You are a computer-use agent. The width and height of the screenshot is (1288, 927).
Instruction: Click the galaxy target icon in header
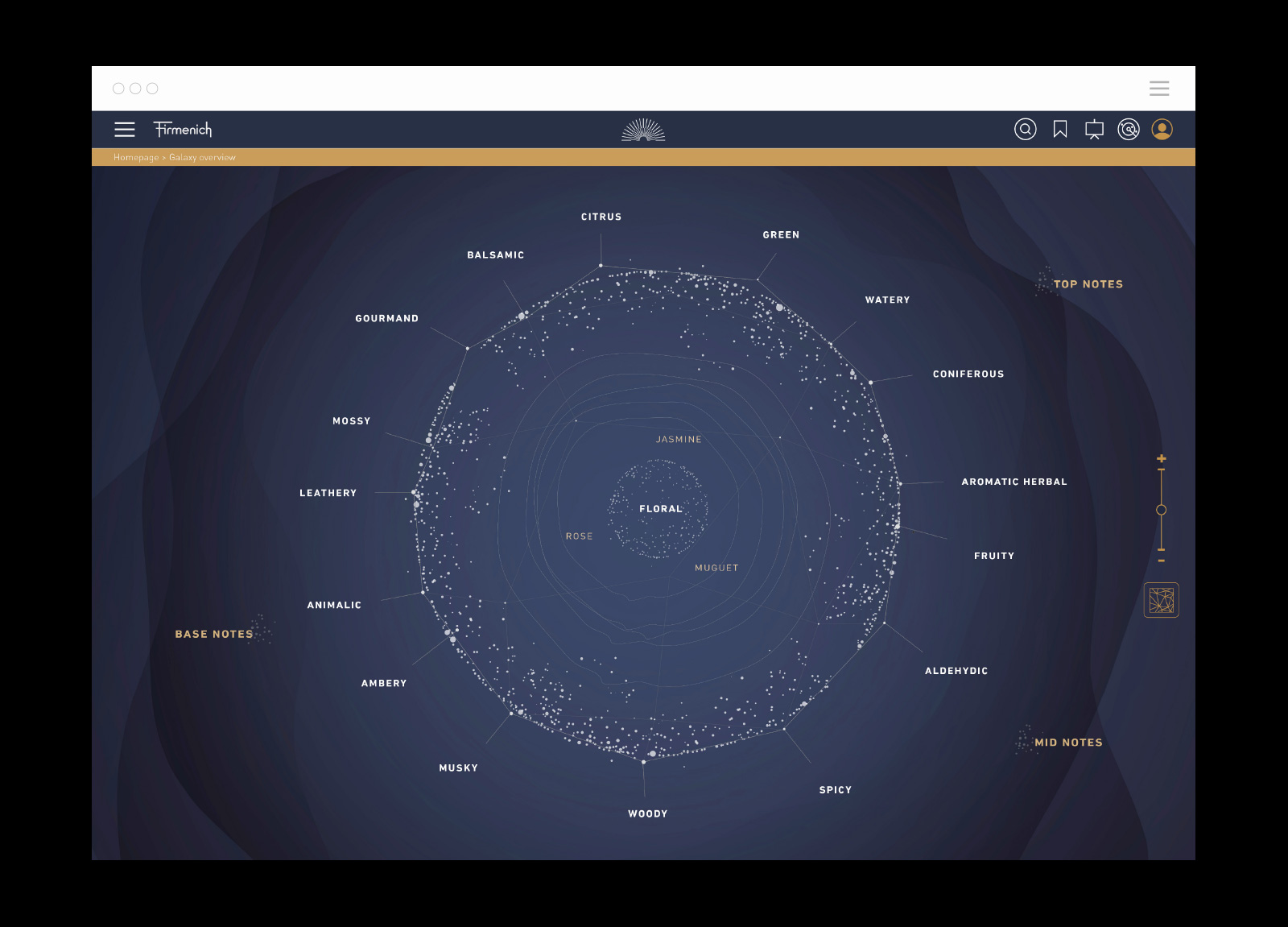[1129, 129]
